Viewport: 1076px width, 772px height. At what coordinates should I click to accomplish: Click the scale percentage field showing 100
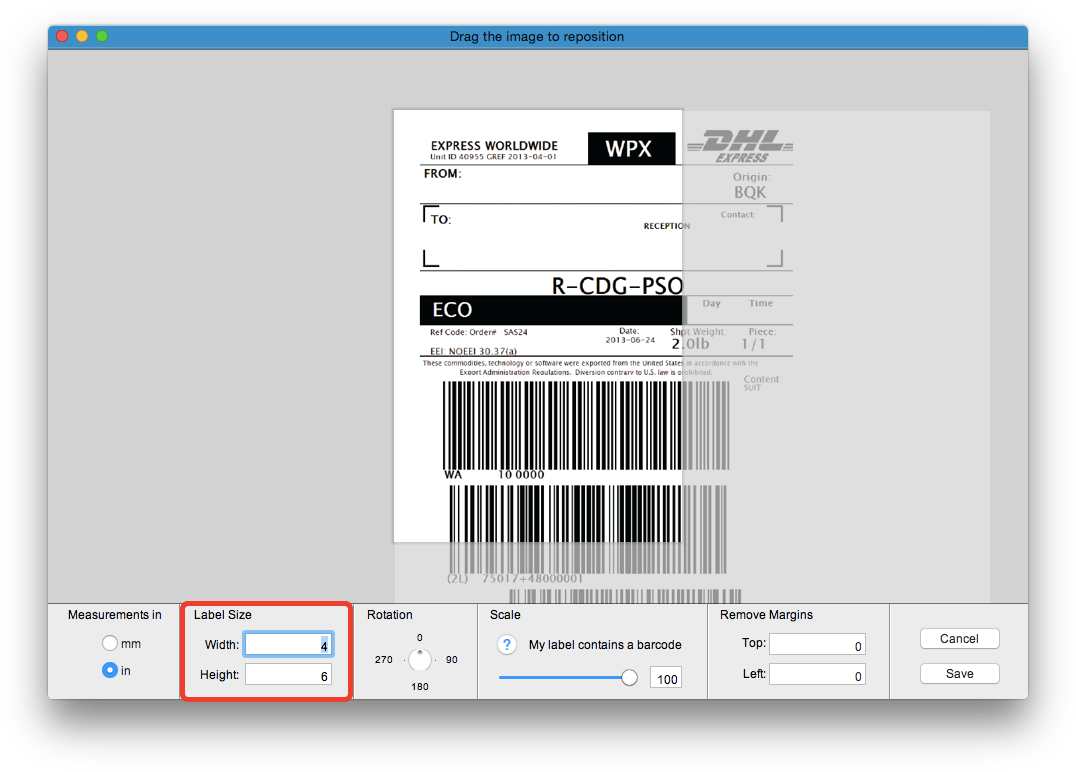coord(666,679)
